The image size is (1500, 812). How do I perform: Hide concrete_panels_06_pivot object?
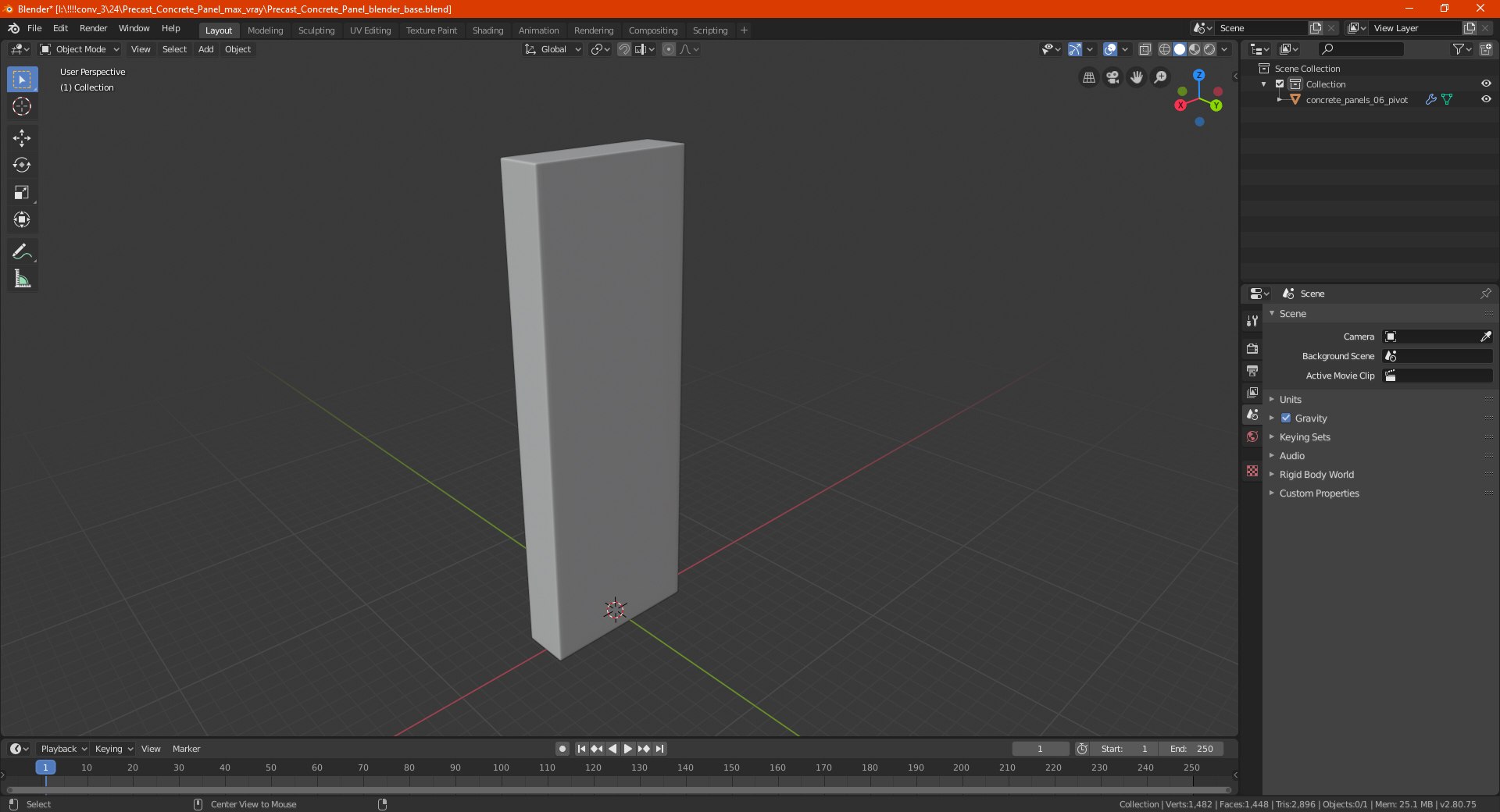1486,100
